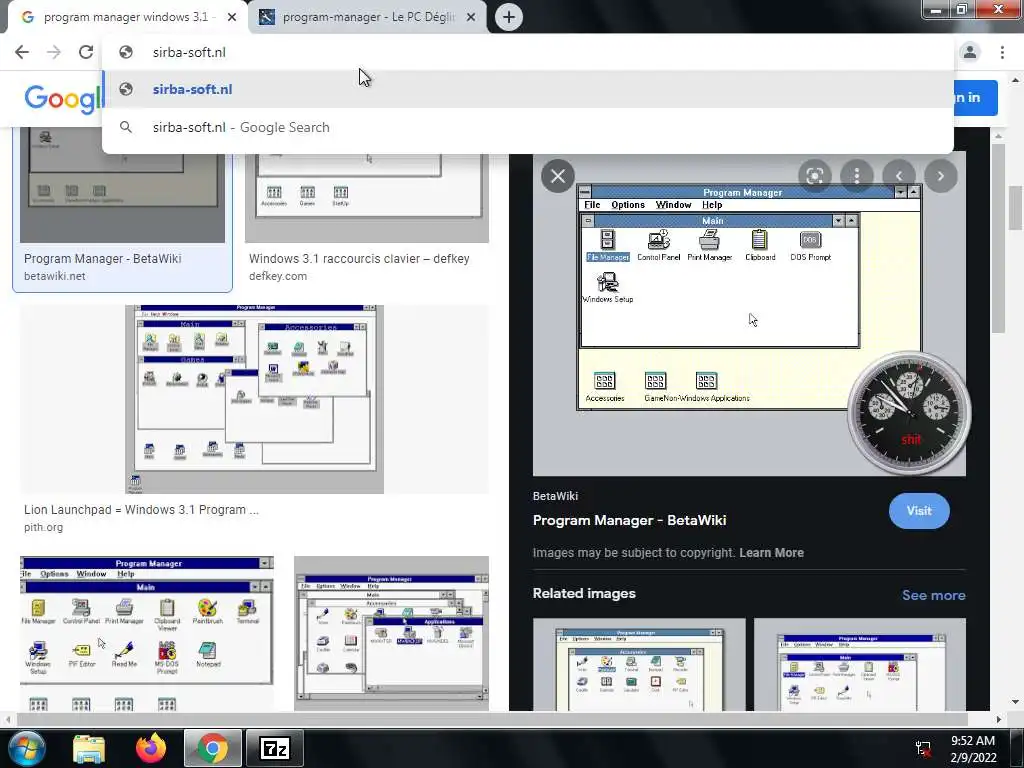Show previous image in preview
Image resolution: width=1024 pixels, height=768 pixels.
coord(899,176)
